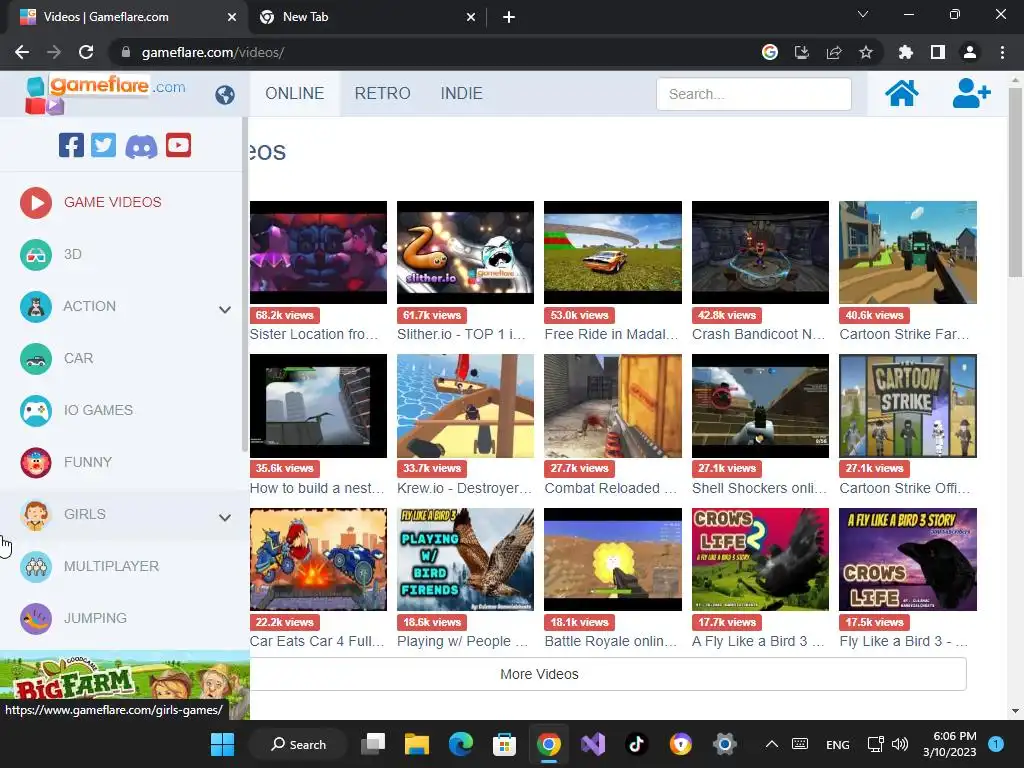This screenshot has width=1024, height=768.
Task: Click the page vertical scrollbar
Action: 1015,183
